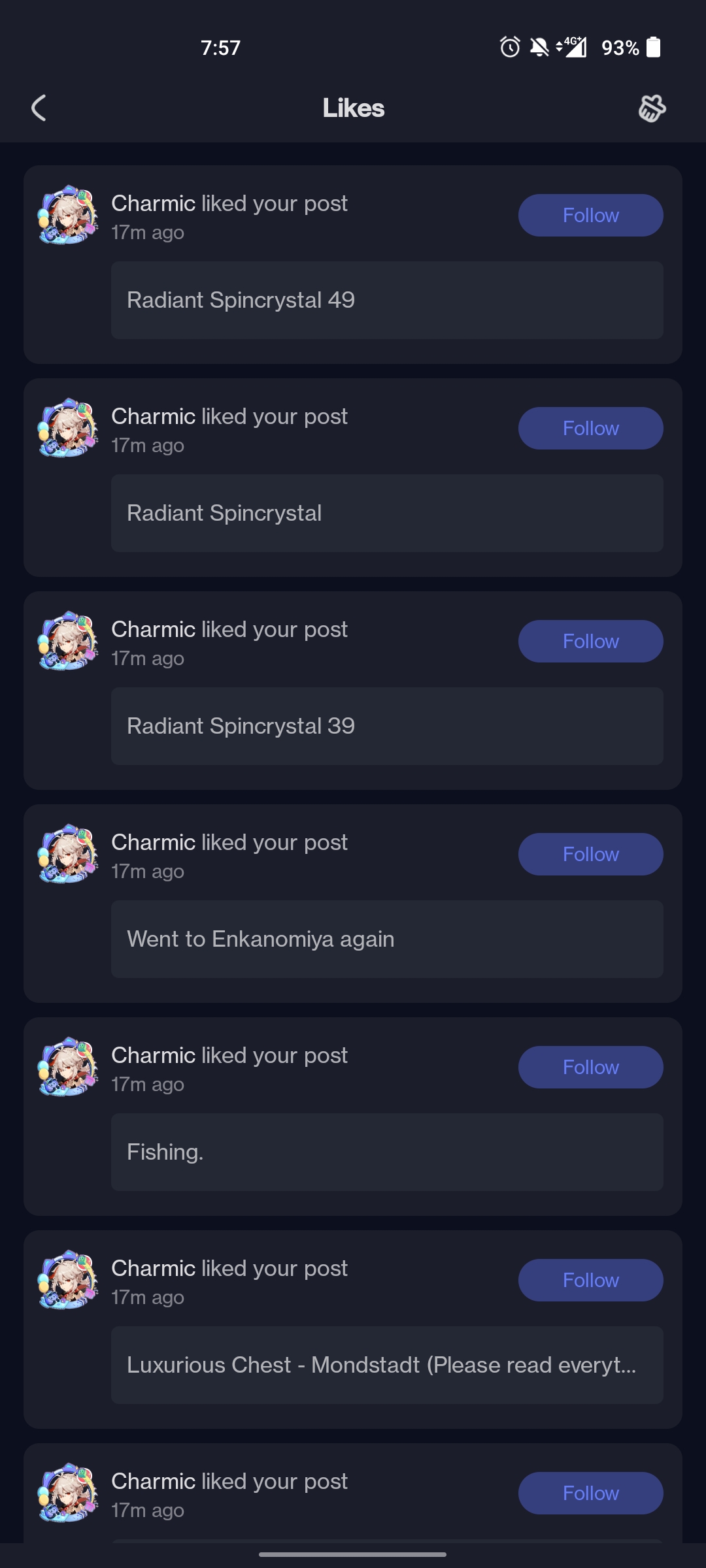The image size is (706, 1568).
Task: Open Charmic's avatar on Radiant Spincrystal 49 like
Action: click(68, 215)
